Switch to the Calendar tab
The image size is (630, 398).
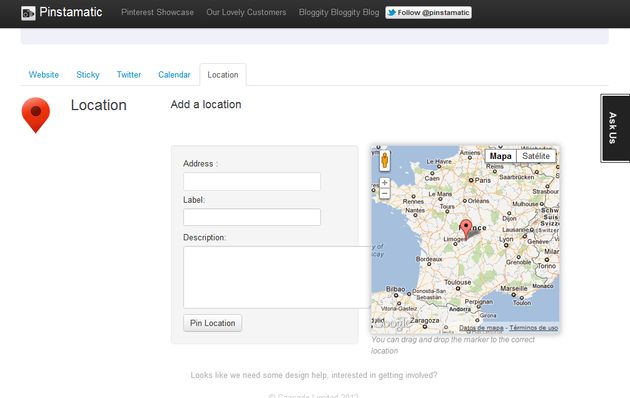point(174,75)
